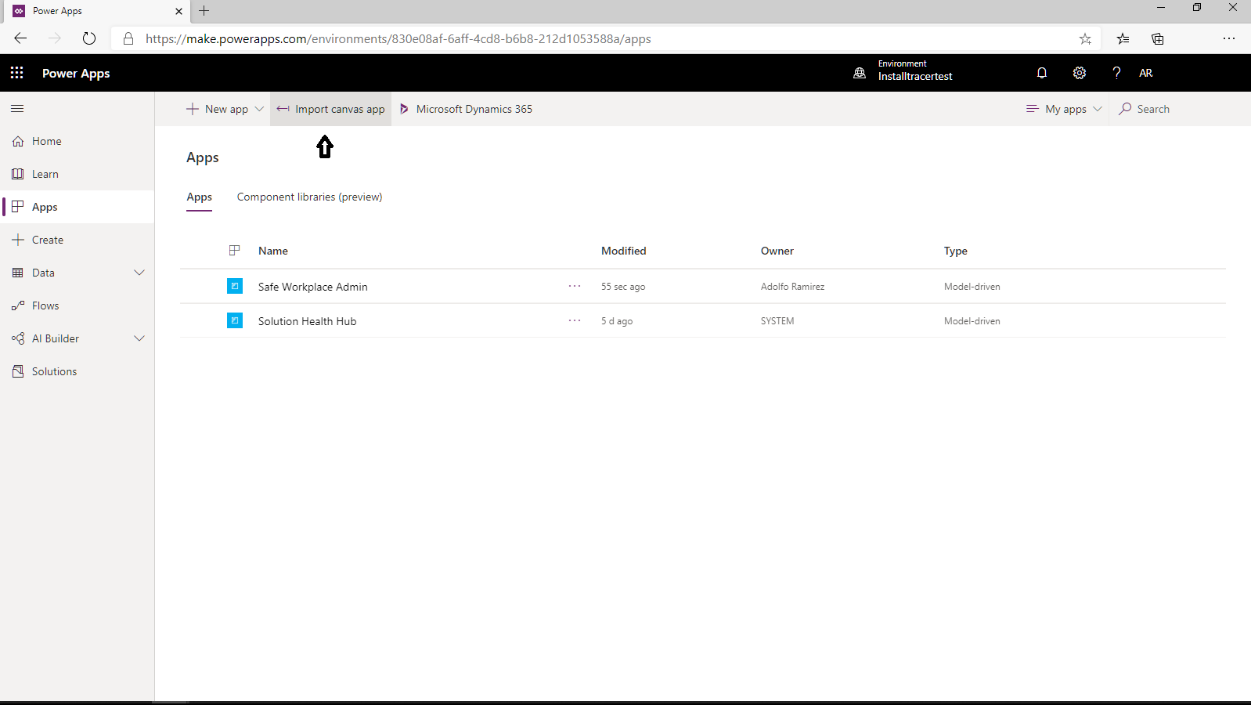Click the '55 sec ago' modified cell
The width and height of the screenshot is (1251, 705).
623,287
